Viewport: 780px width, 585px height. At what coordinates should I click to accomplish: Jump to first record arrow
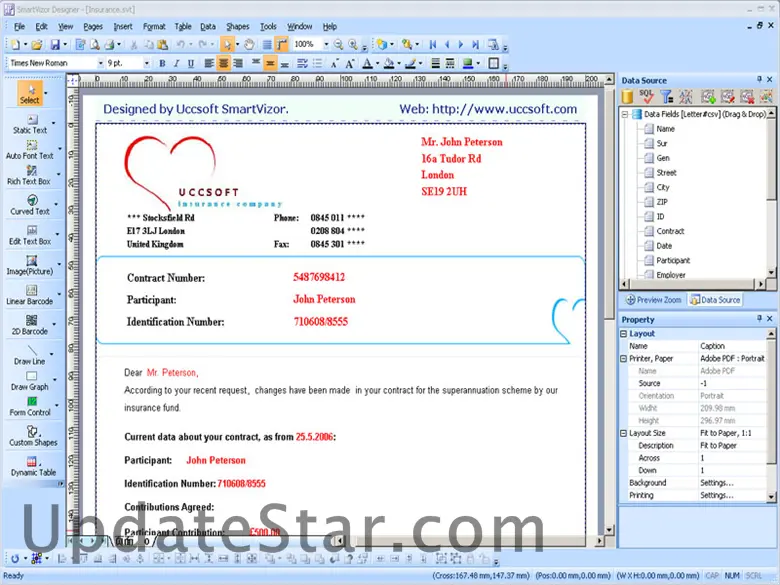tap(433, 45)
